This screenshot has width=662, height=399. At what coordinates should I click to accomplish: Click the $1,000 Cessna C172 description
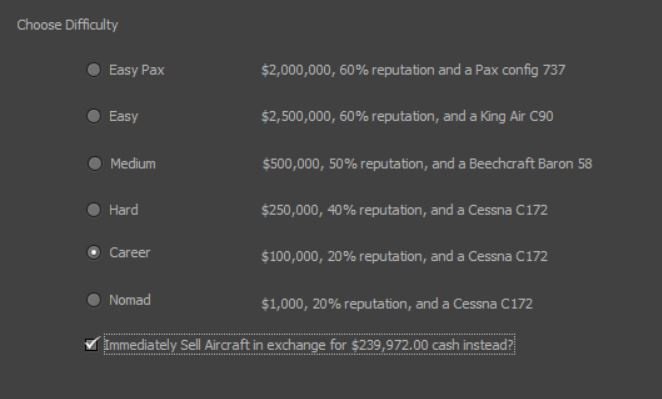click(x=397, y=304)
